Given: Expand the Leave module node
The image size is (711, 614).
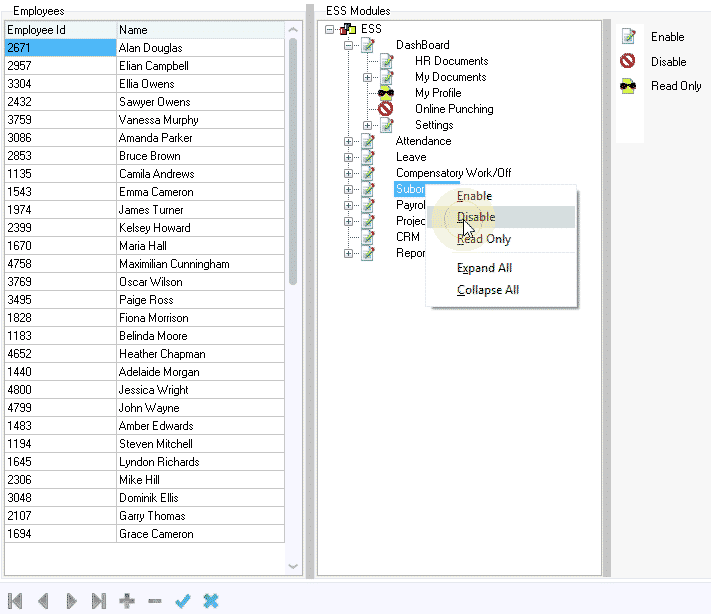Looking at the screenshot, I should 348,157.
